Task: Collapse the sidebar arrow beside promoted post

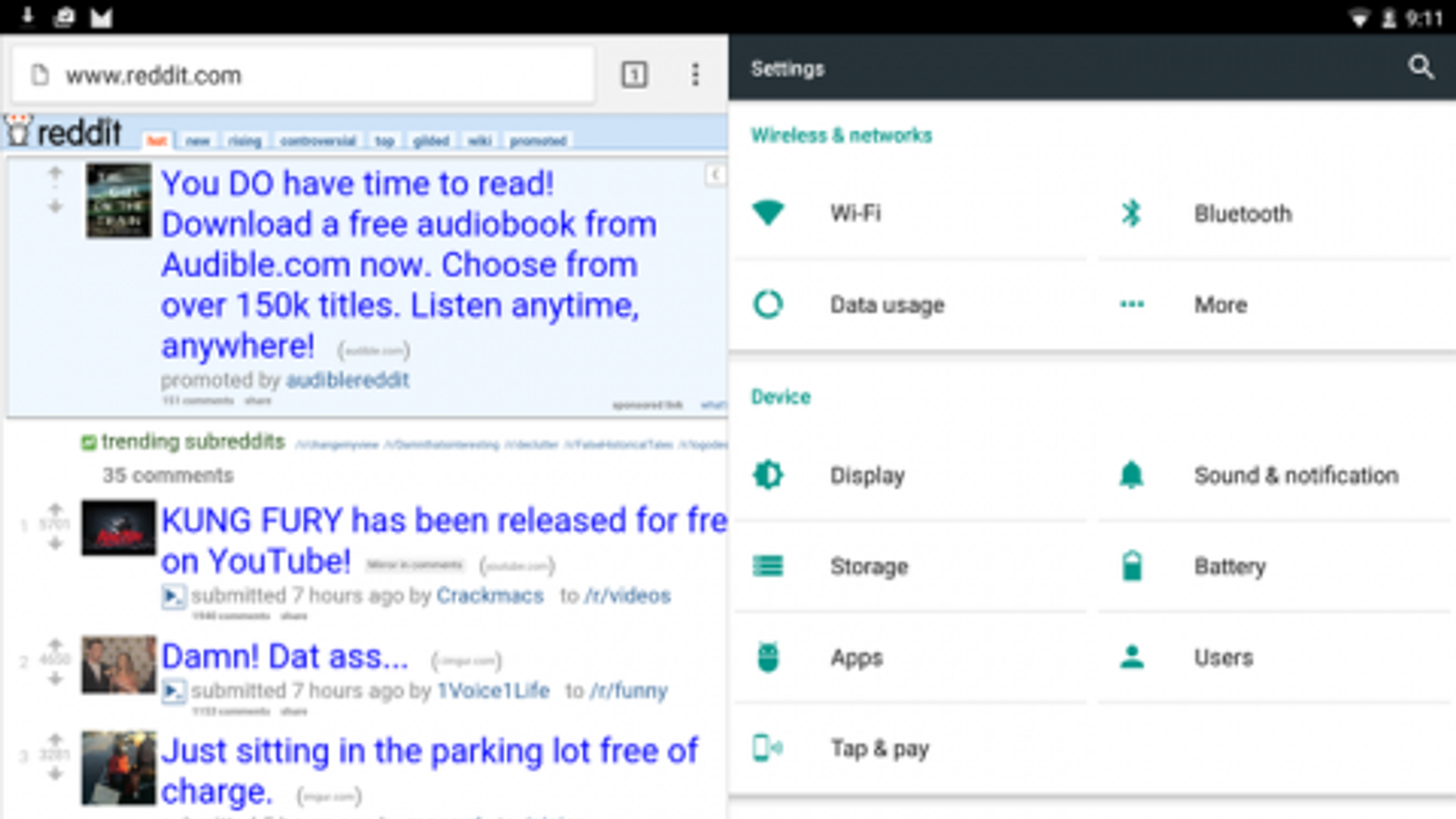Action: [715, 175]
